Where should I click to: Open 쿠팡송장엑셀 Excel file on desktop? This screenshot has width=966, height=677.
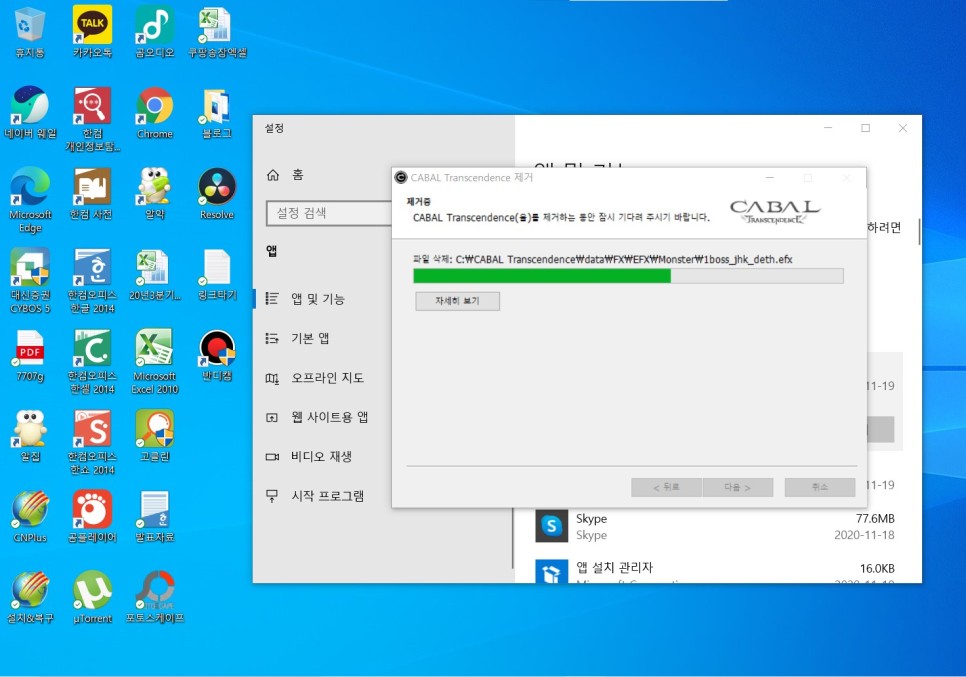(x=217, y=32)
